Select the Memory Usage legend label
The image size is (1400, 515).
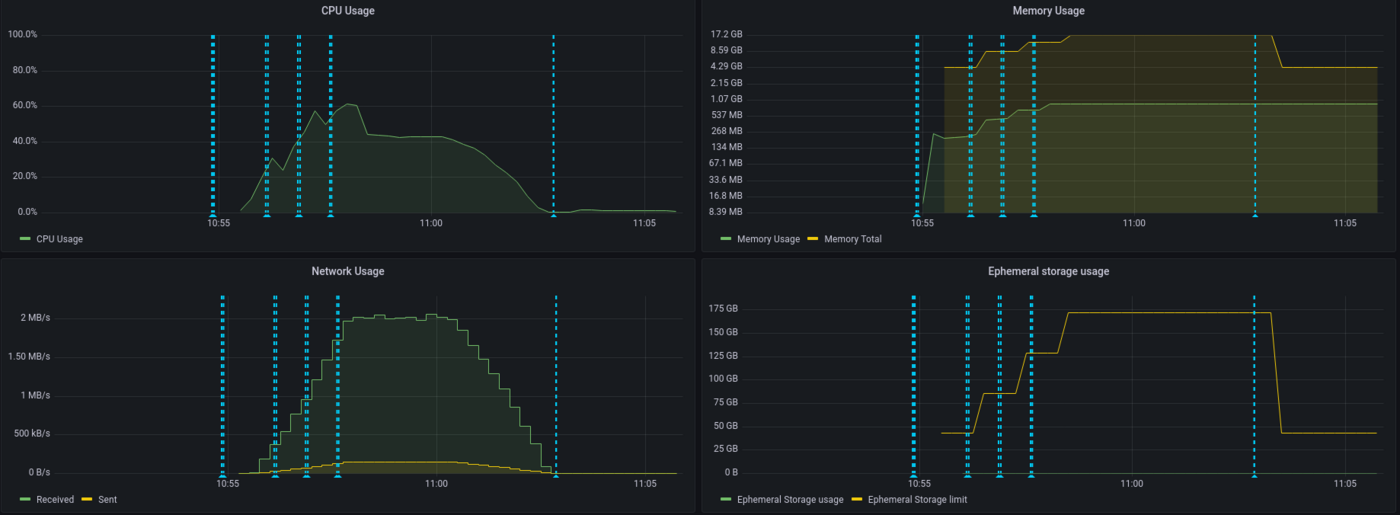pos(767,239)
